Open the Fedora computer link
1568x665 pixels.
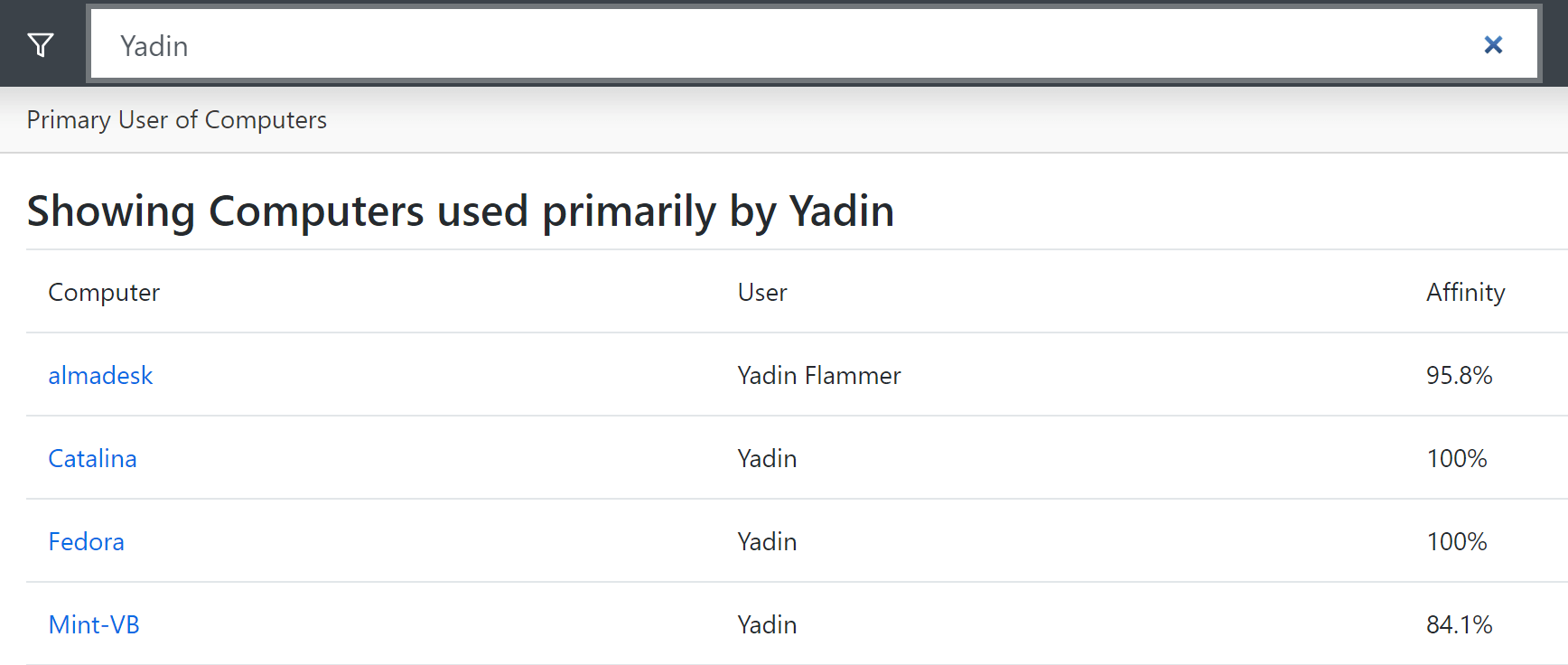86,542
